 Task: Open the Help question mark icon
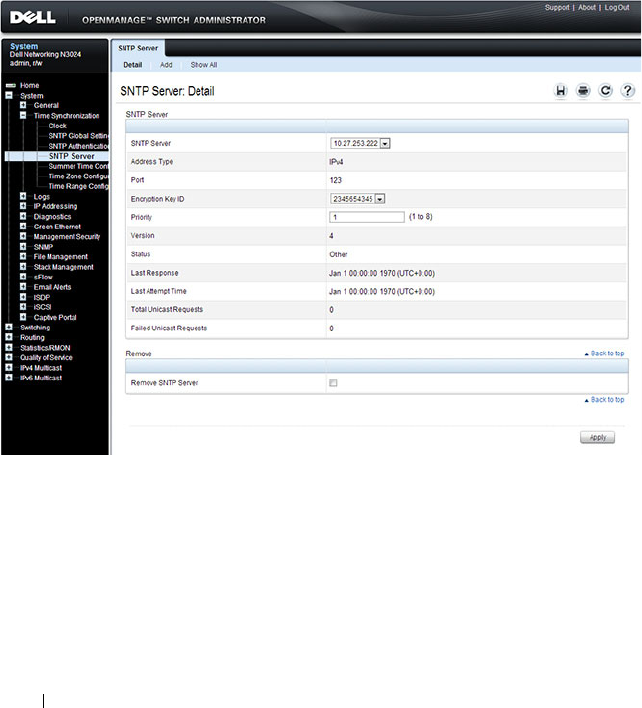point(627,91)
